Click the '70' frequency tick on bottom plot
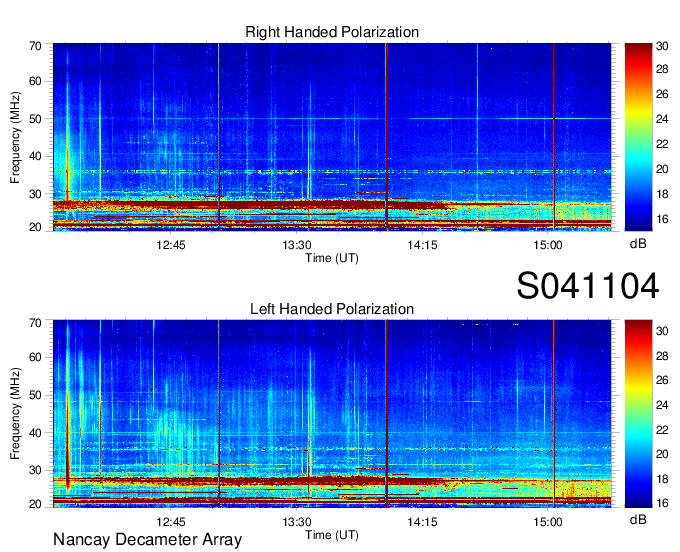The width and height of the screenshot is (680, 552). (35, 323)
